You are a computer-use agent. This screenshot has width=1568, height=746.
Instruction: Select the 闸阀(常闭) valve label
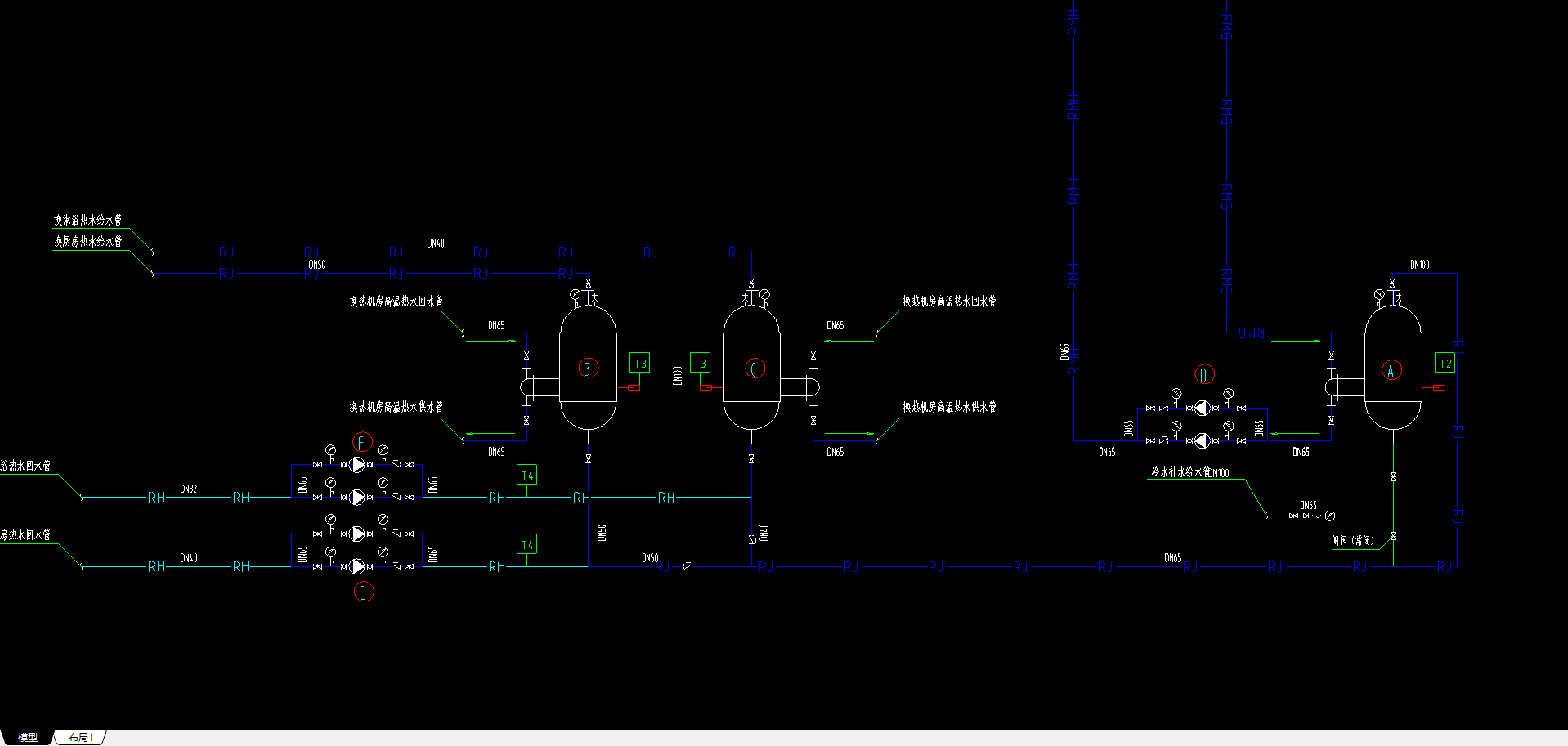tap(1353, 541)
